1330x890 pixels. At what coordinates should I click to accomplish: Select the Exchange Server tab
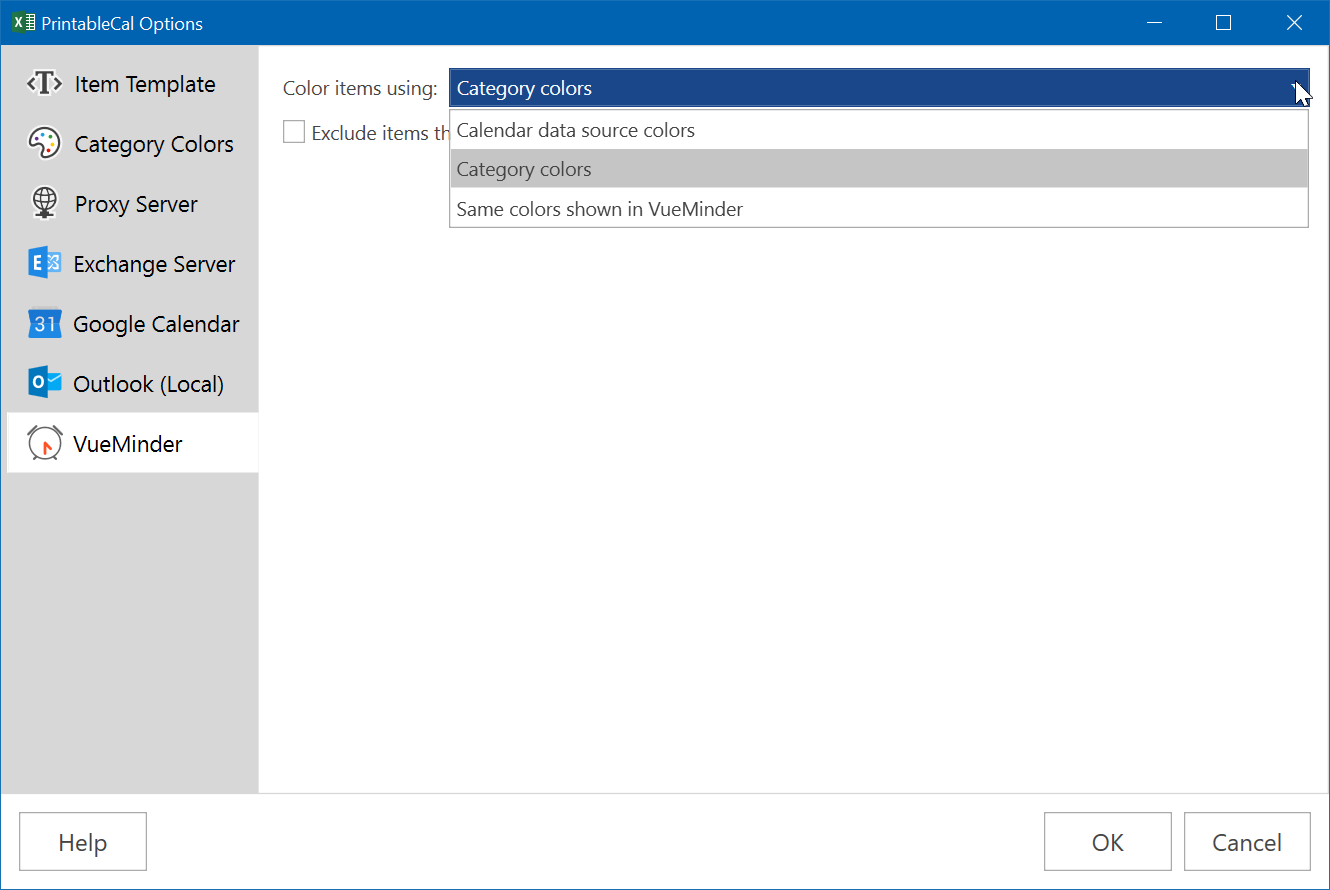click(x=132, y=264)
